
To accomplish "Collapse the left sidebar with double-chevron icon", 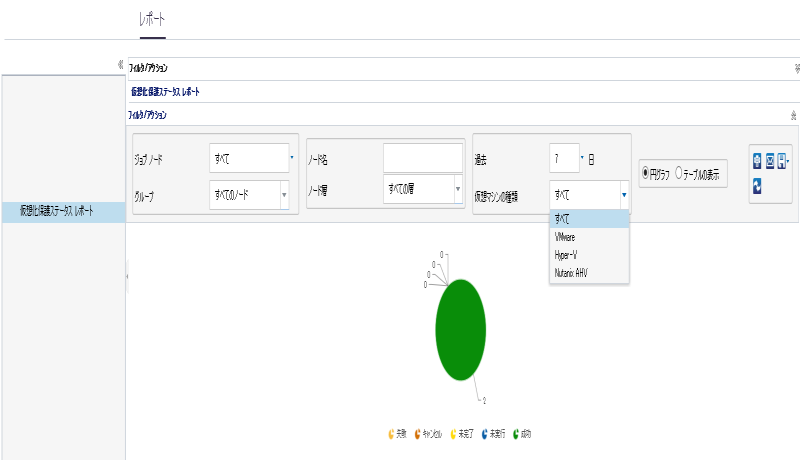I will pos(120,64).
